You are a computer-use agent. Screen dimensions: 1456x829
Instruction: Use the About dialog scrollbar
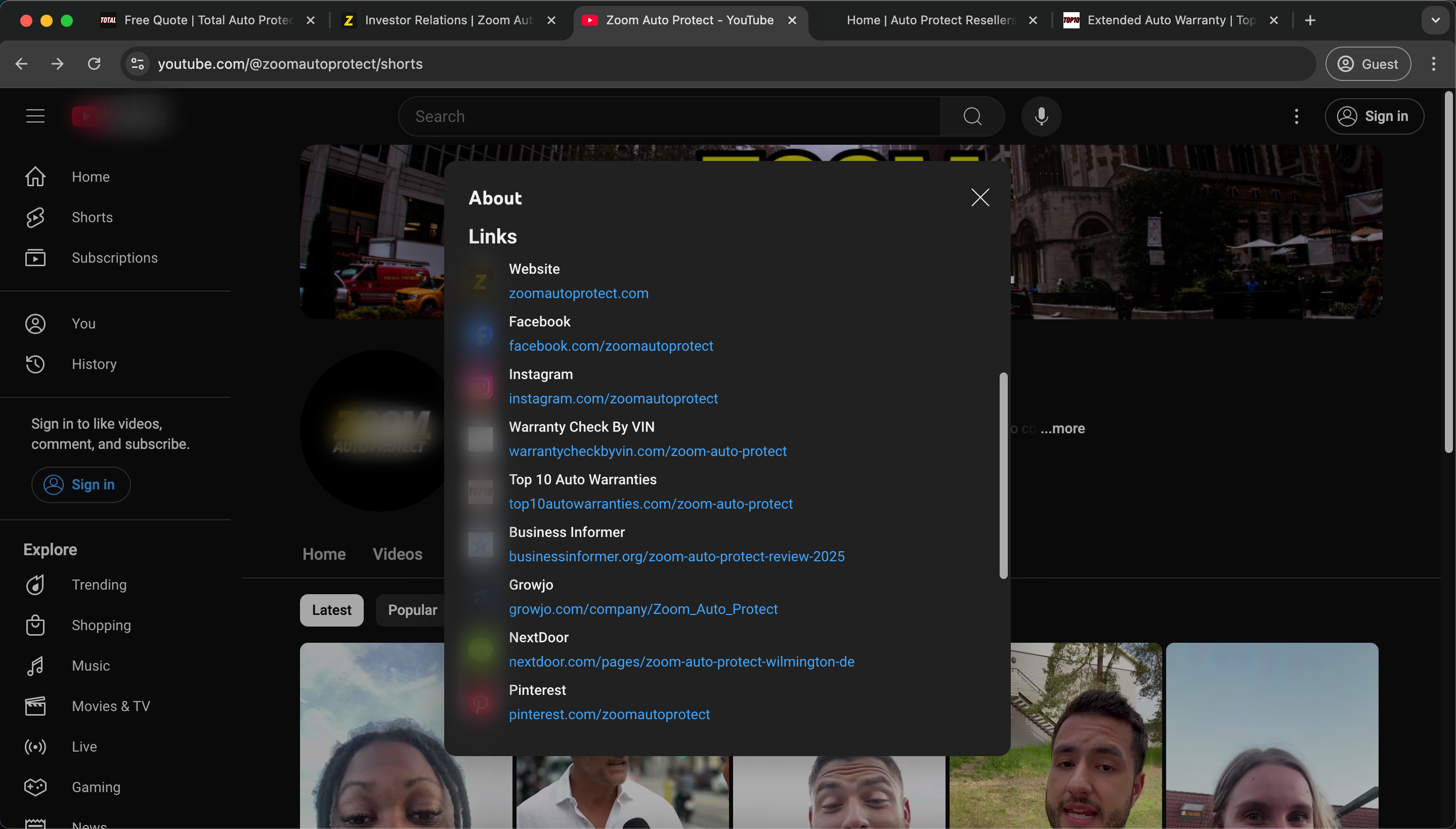pos(1003,475)
